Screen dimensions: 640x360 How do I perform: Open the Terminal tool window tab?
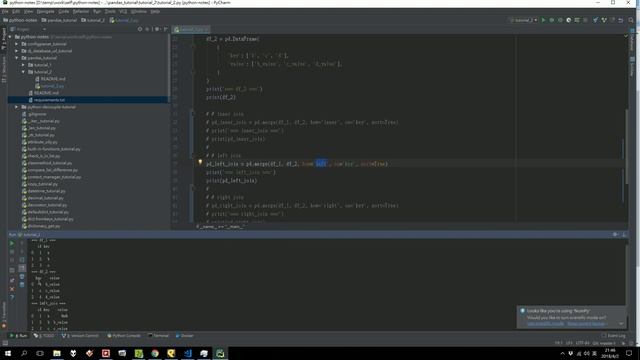coord(158,336)
